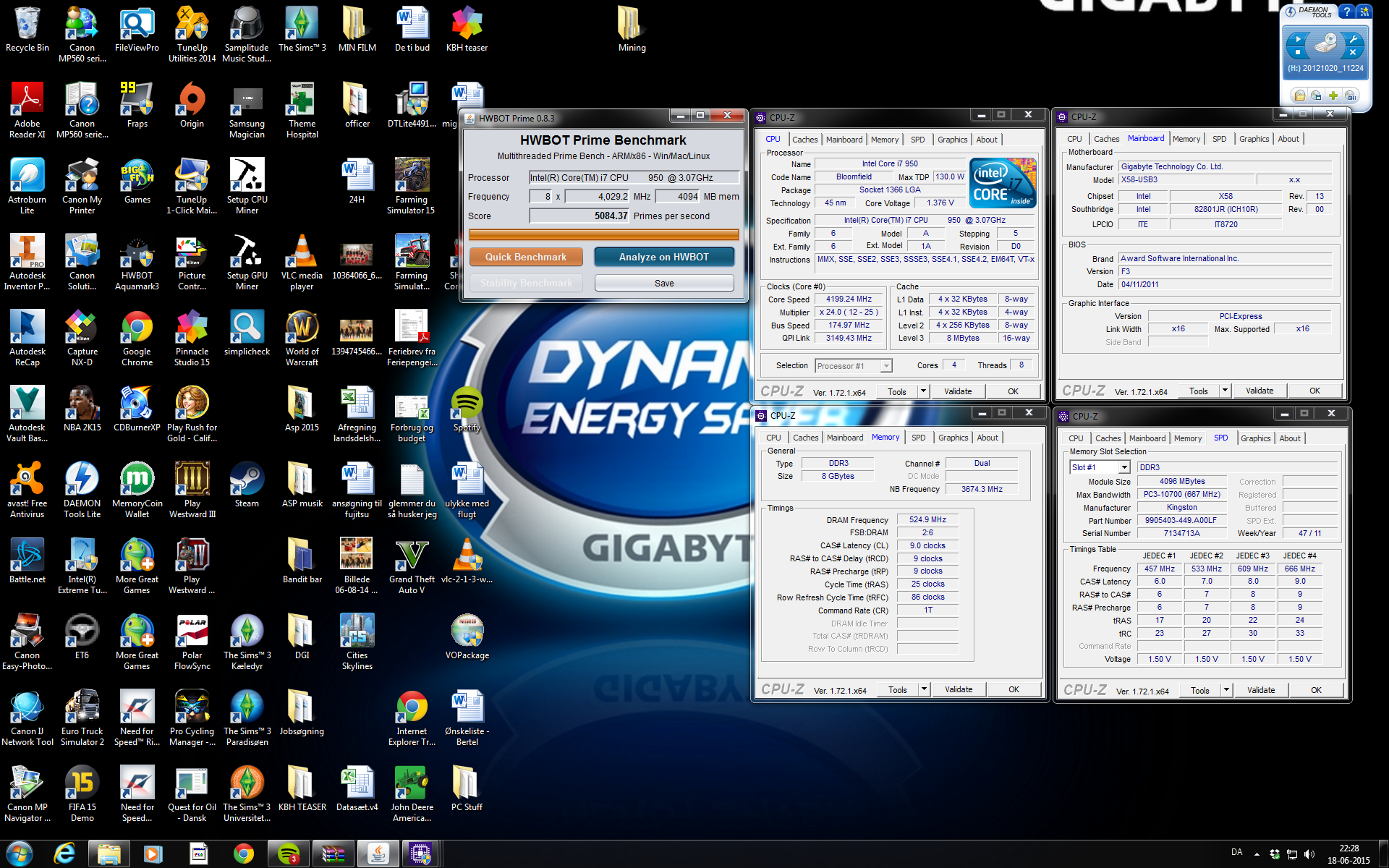
Task: Select About tab in Mainboard CPU-Z window
Action: coord(1288,139)
